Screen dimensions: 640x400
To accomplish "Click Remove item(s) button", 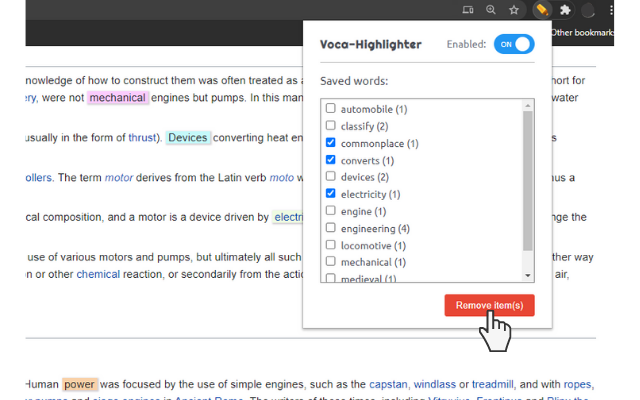I will tap(489, 305).
